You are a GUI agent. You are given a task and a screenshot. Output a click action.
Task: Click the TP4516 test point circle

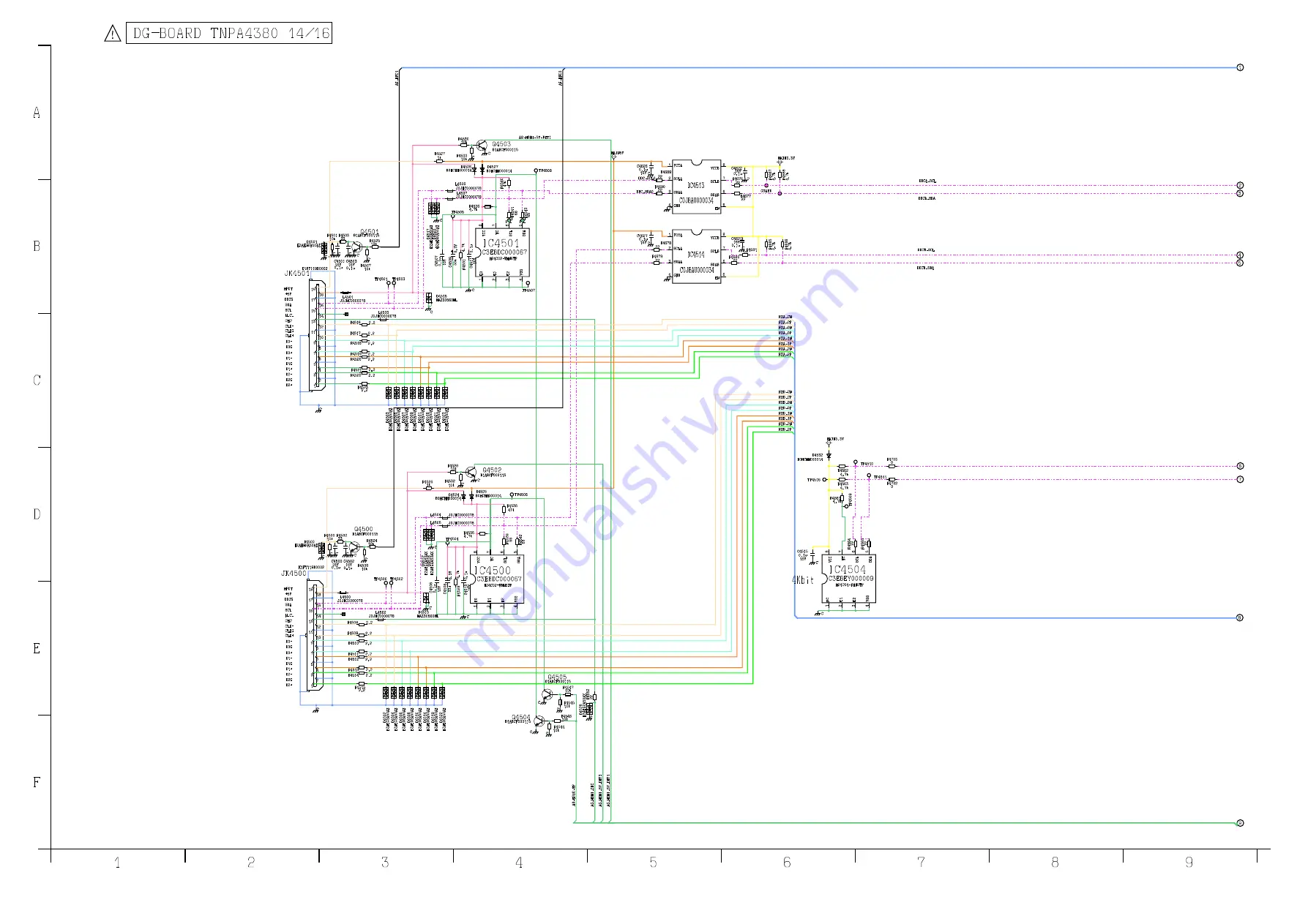pyautogui.click(x=825, y=480)
